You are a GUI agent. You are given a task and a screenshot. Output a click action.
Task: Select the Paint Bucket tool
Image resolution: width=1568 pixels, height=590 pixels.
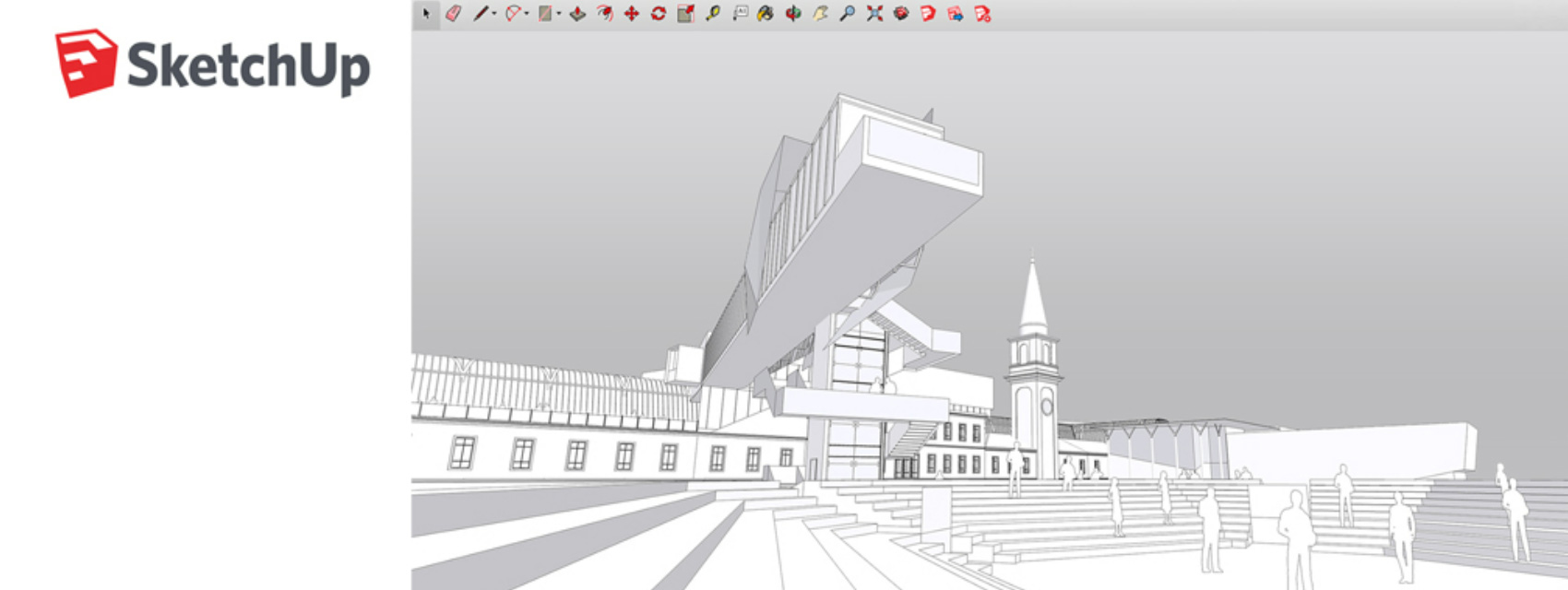click(766, 14)
